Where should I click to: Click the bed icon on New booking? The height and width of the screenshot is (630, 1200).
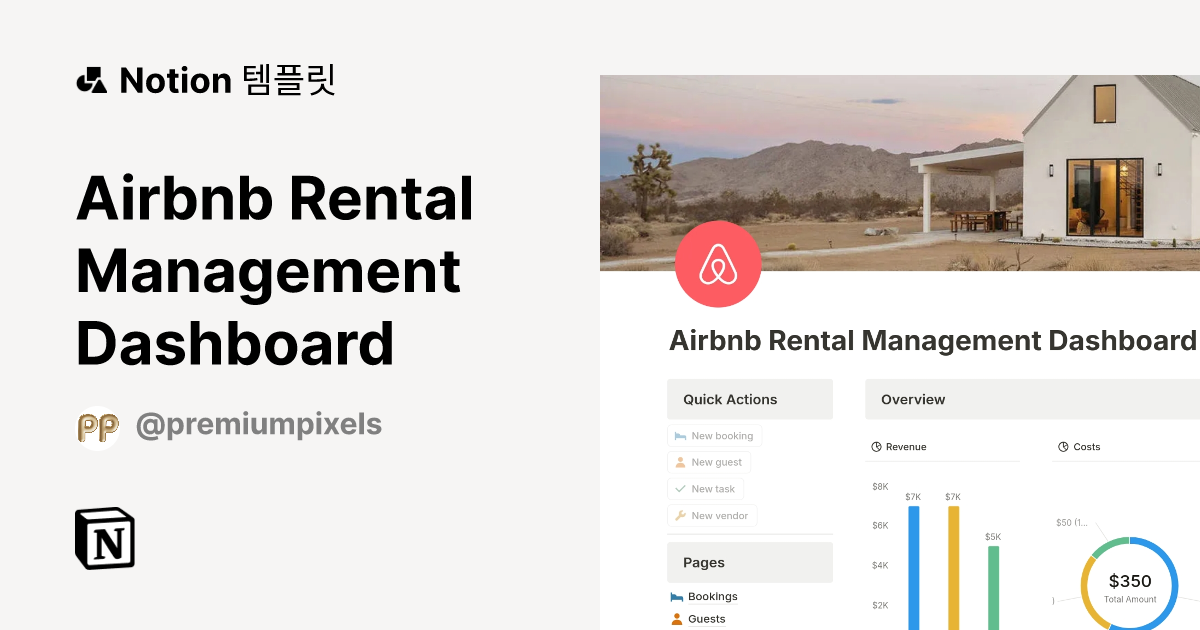(x=679, y=435)
